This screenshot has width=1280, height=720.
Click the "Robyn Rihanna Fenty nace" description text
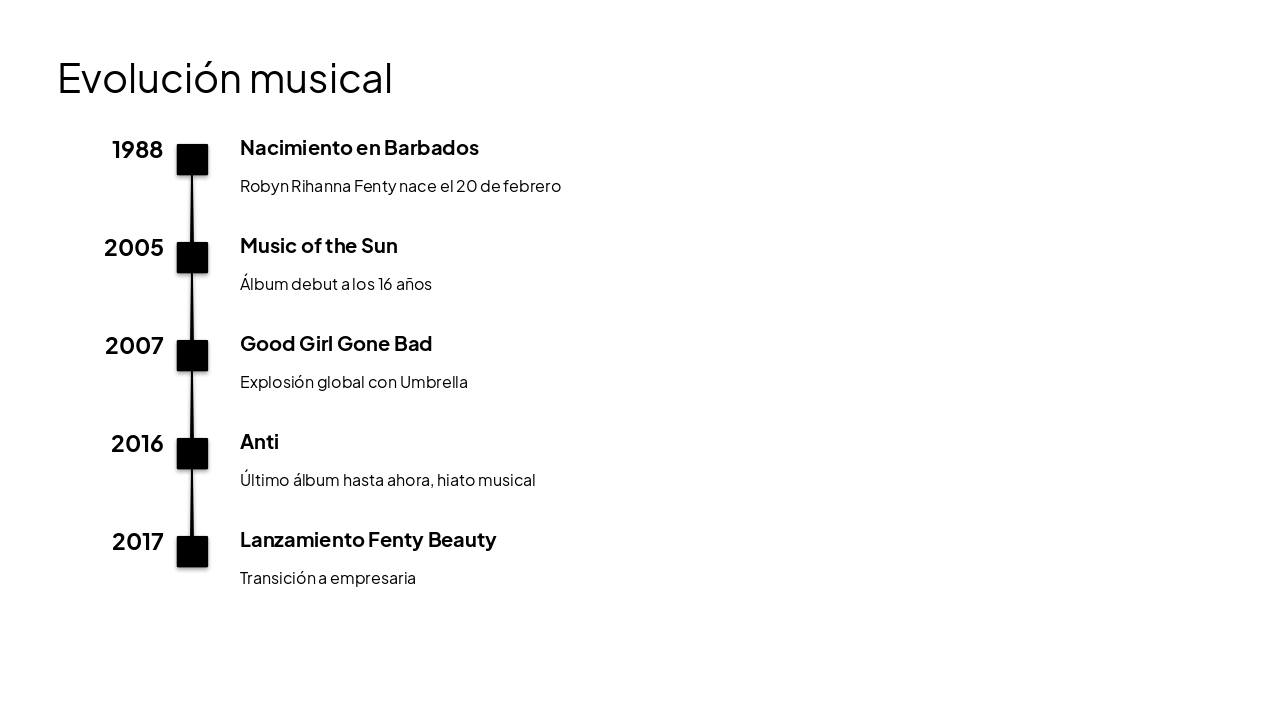400,186
